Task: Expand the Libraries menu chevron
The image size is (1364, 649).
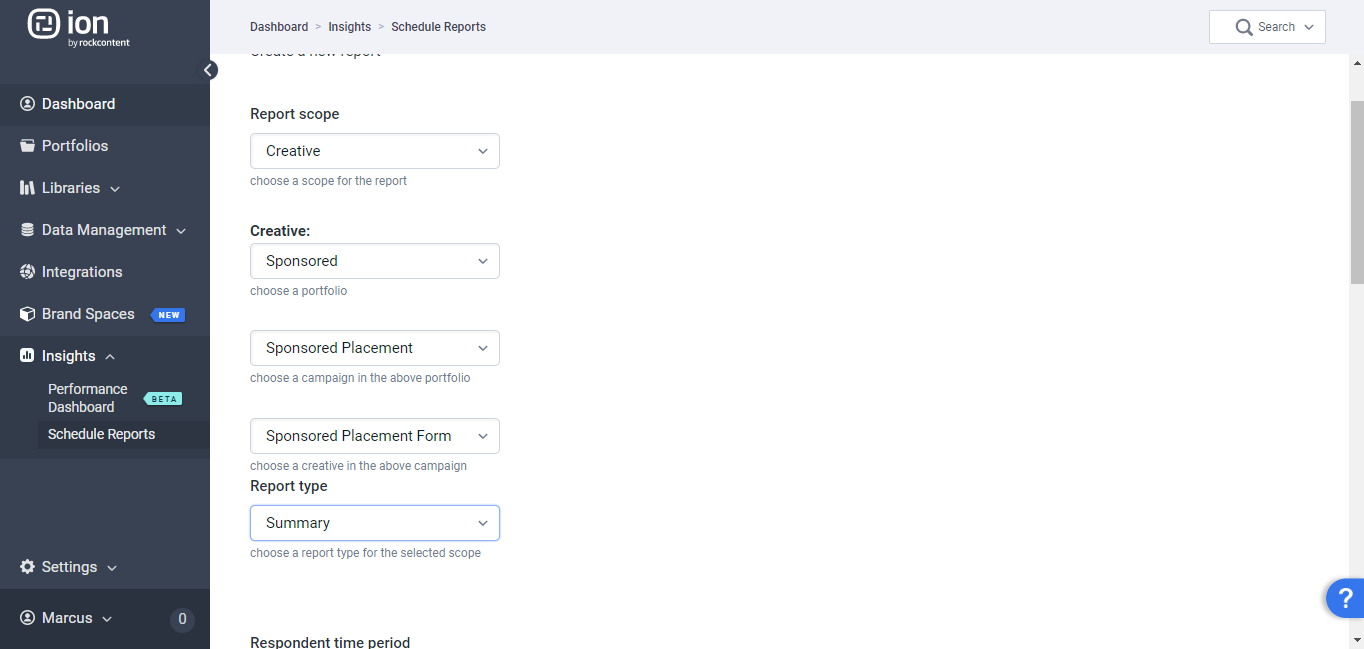Action: tap(115, 189)
